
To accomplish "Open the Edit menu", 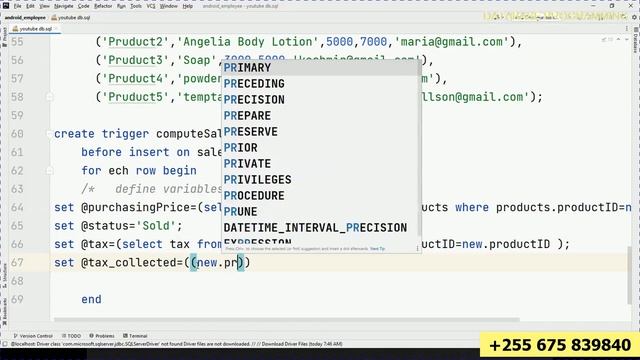I will click(30, 6).
